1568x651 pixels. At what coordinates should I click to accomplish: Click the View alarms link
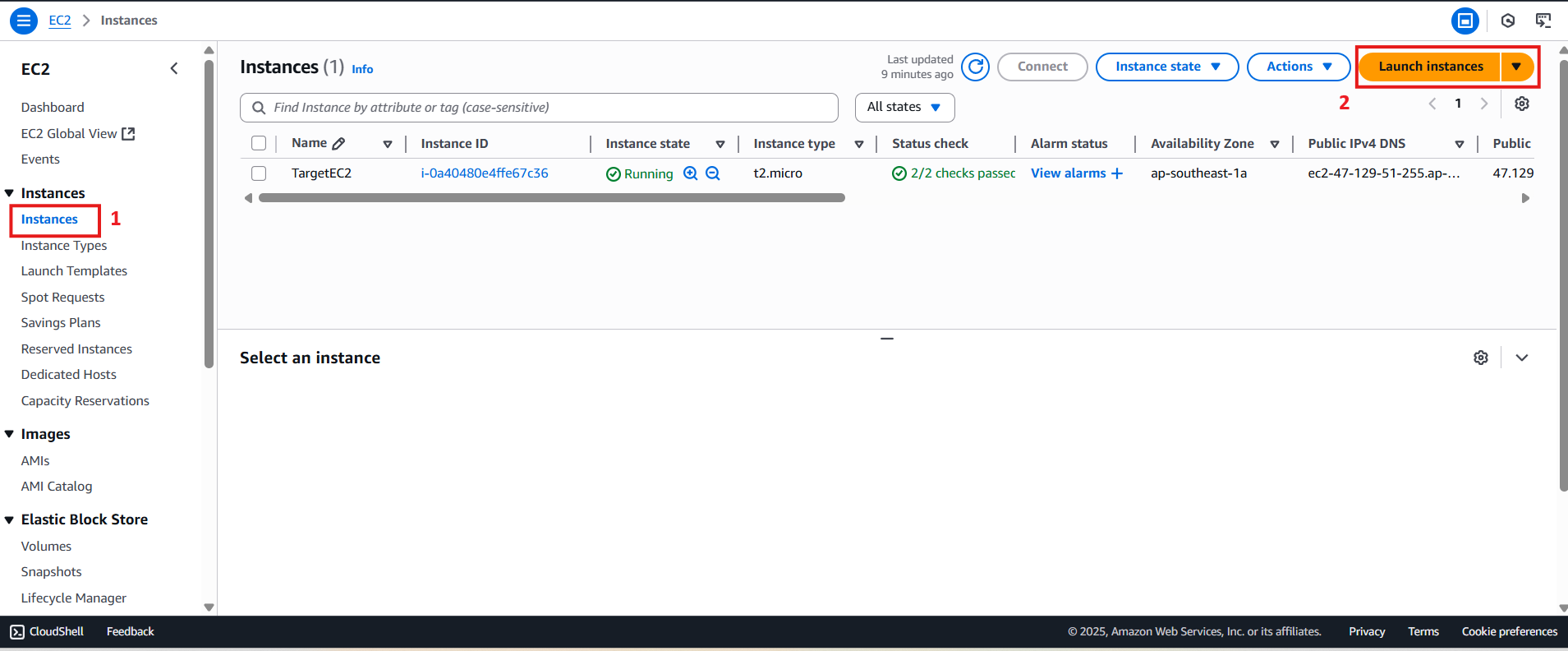[1068, 173]
